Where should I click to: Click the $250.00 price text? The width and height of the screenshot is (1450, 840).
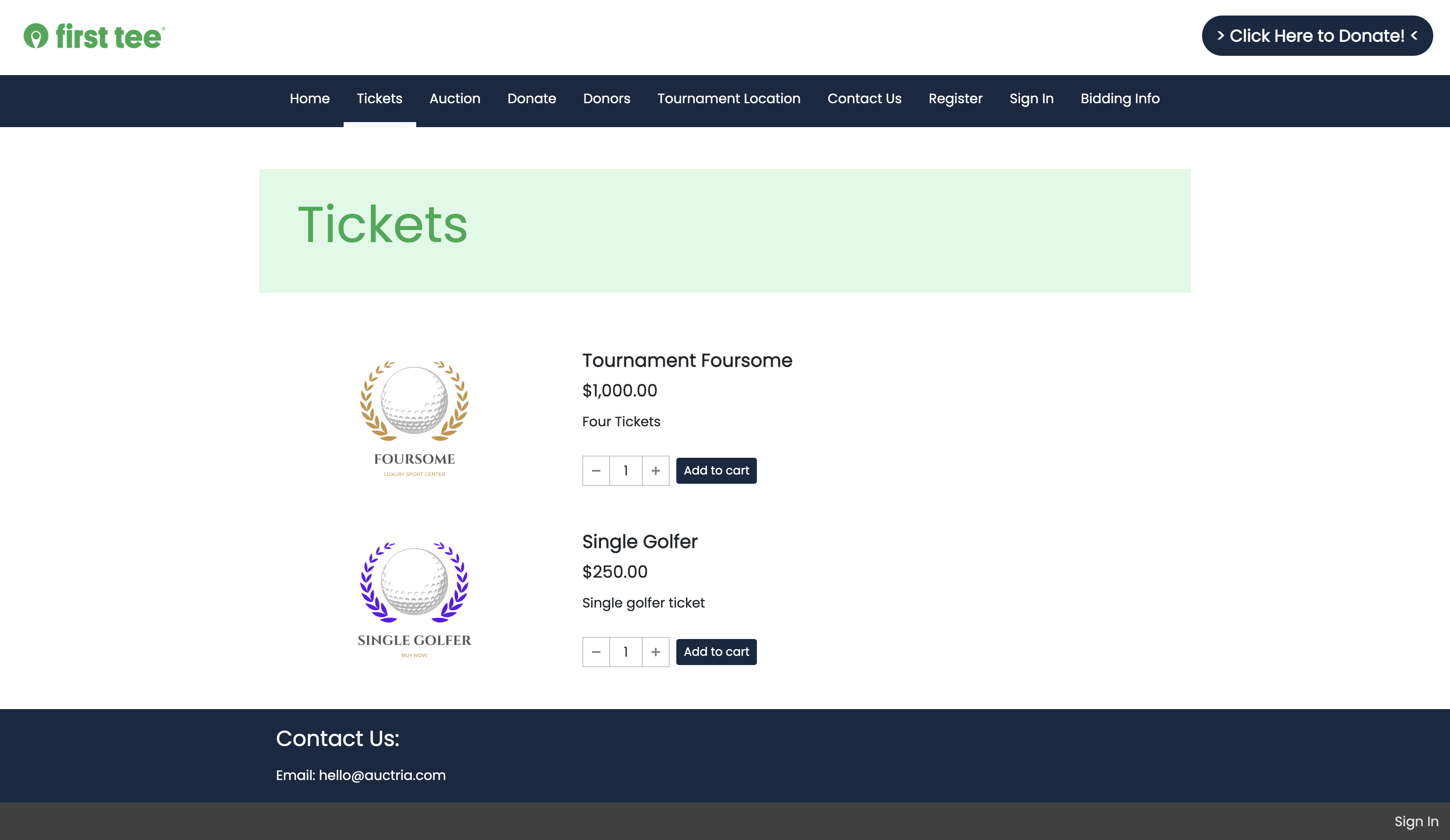click(615, 572)
